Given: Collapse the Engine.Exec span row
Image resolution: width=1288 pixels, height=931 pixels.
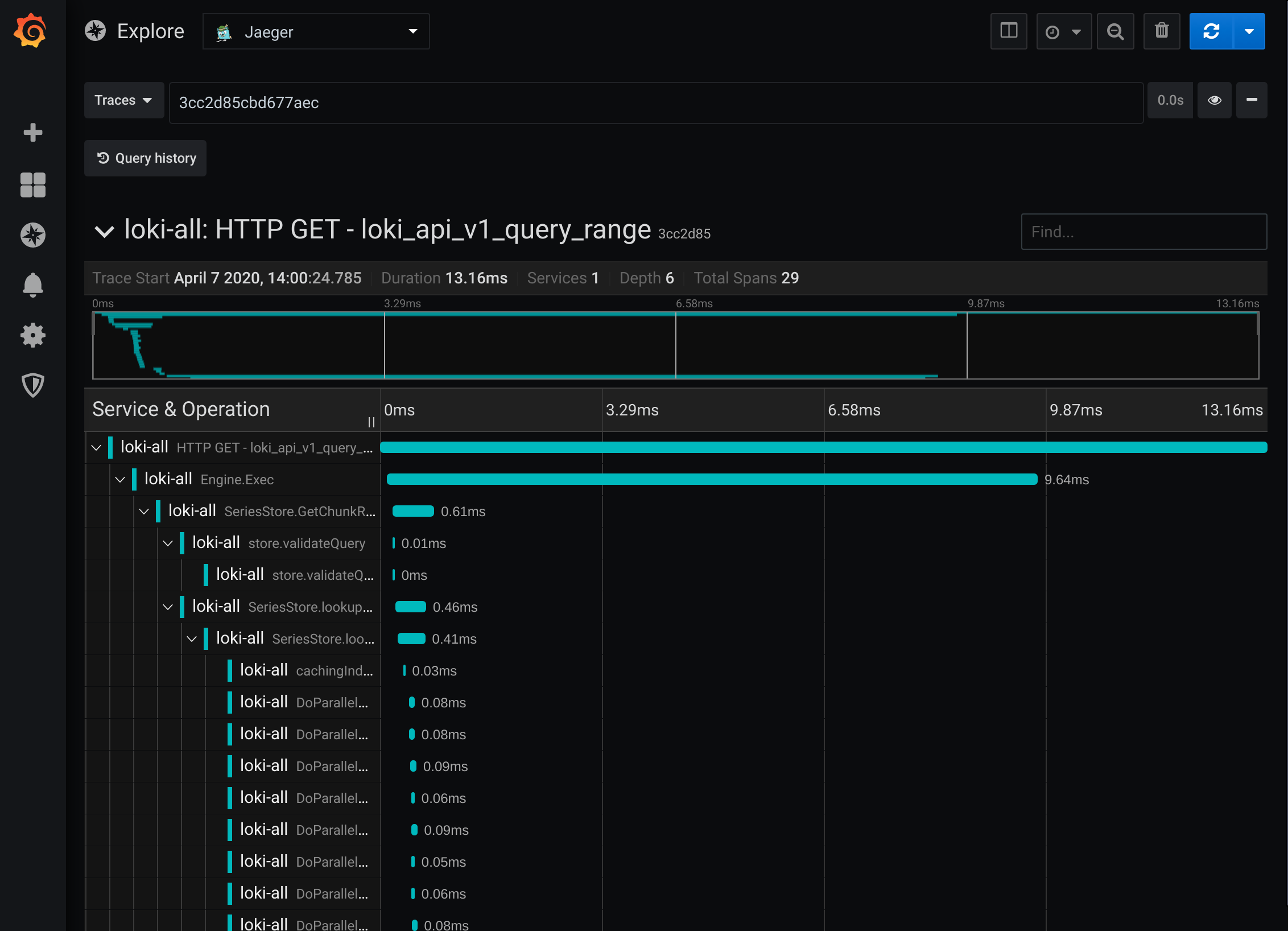Looking at the screenshot, I should click(x=120, y=479).
